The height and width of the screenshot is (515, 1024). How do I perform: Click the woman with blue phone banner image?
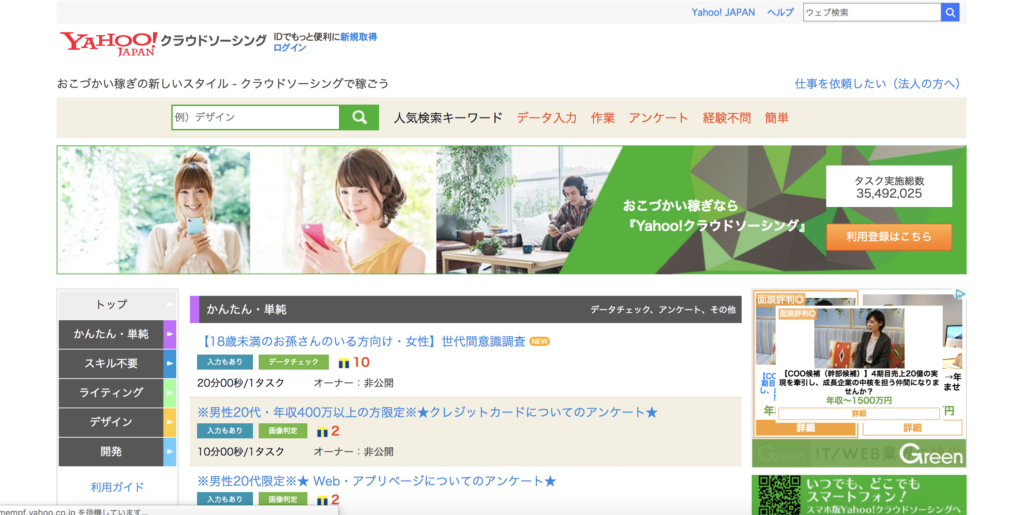coord(154,210)
